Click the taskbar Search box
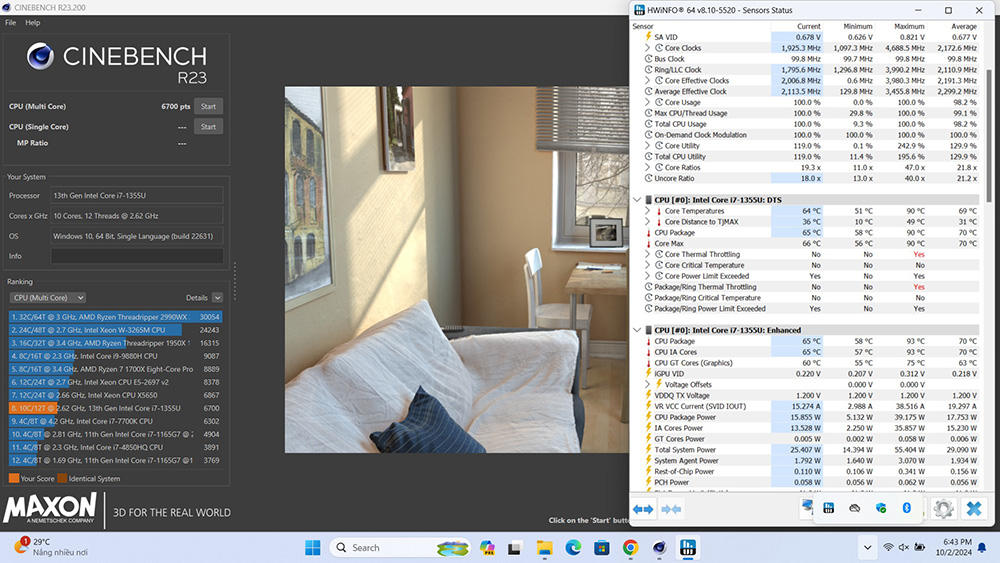The height and width of the screenshot is (563, 1000). coord(401,547)
